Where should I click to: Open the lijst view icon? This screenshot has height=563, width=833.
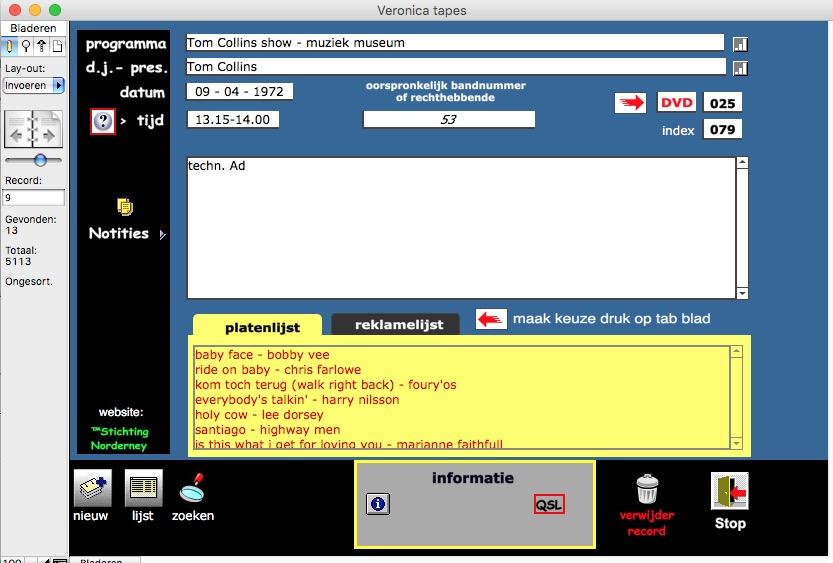point(143,488)
